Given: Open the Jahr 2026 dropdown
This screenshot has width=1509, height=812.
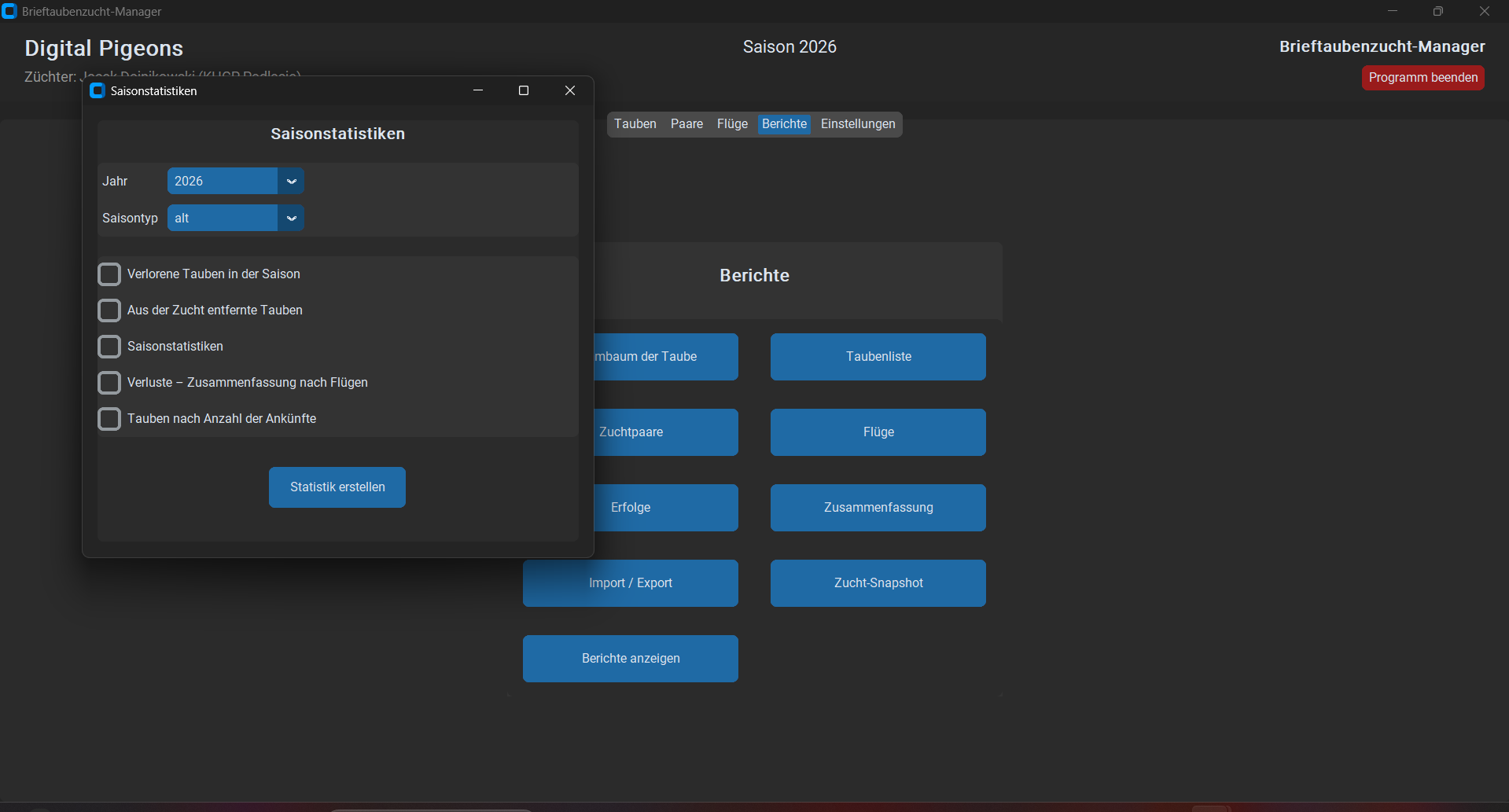Looking at the screenshot, I should click(235, 181).
